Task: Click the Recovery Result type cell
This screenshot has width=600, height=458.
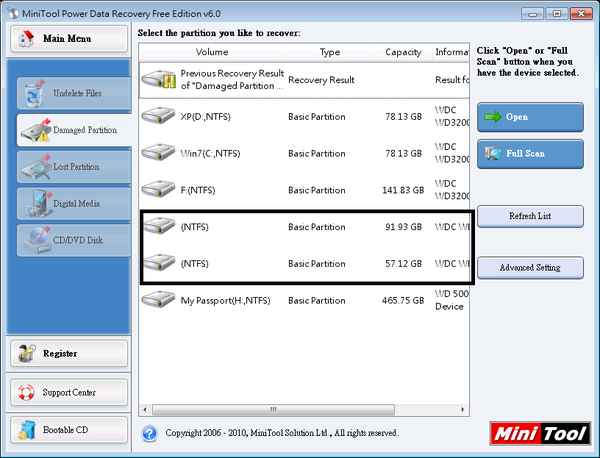Action: coord(321,80)
